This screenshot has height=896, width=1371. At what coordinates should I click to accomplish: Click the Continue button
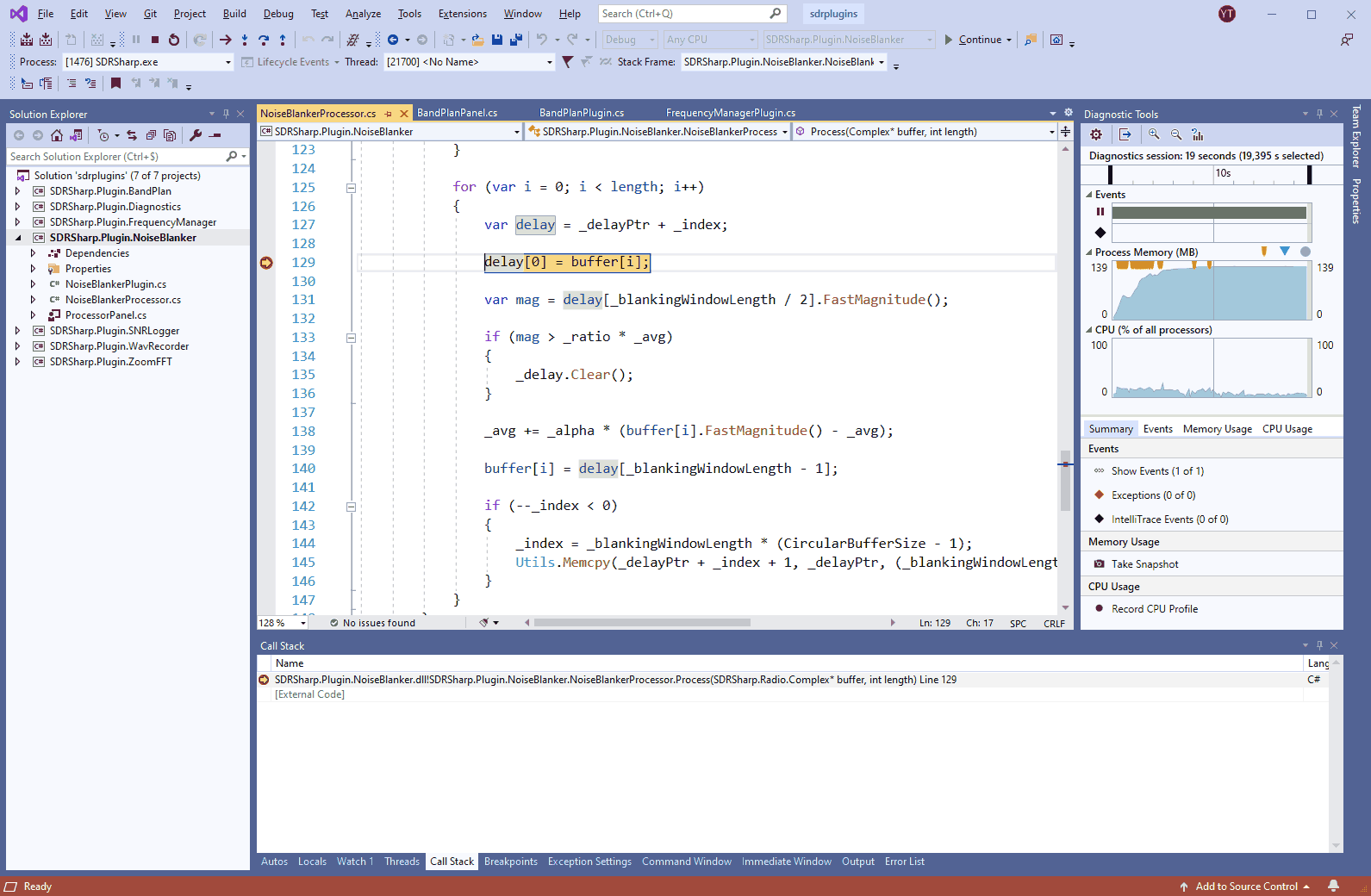(x=974, y=40)
